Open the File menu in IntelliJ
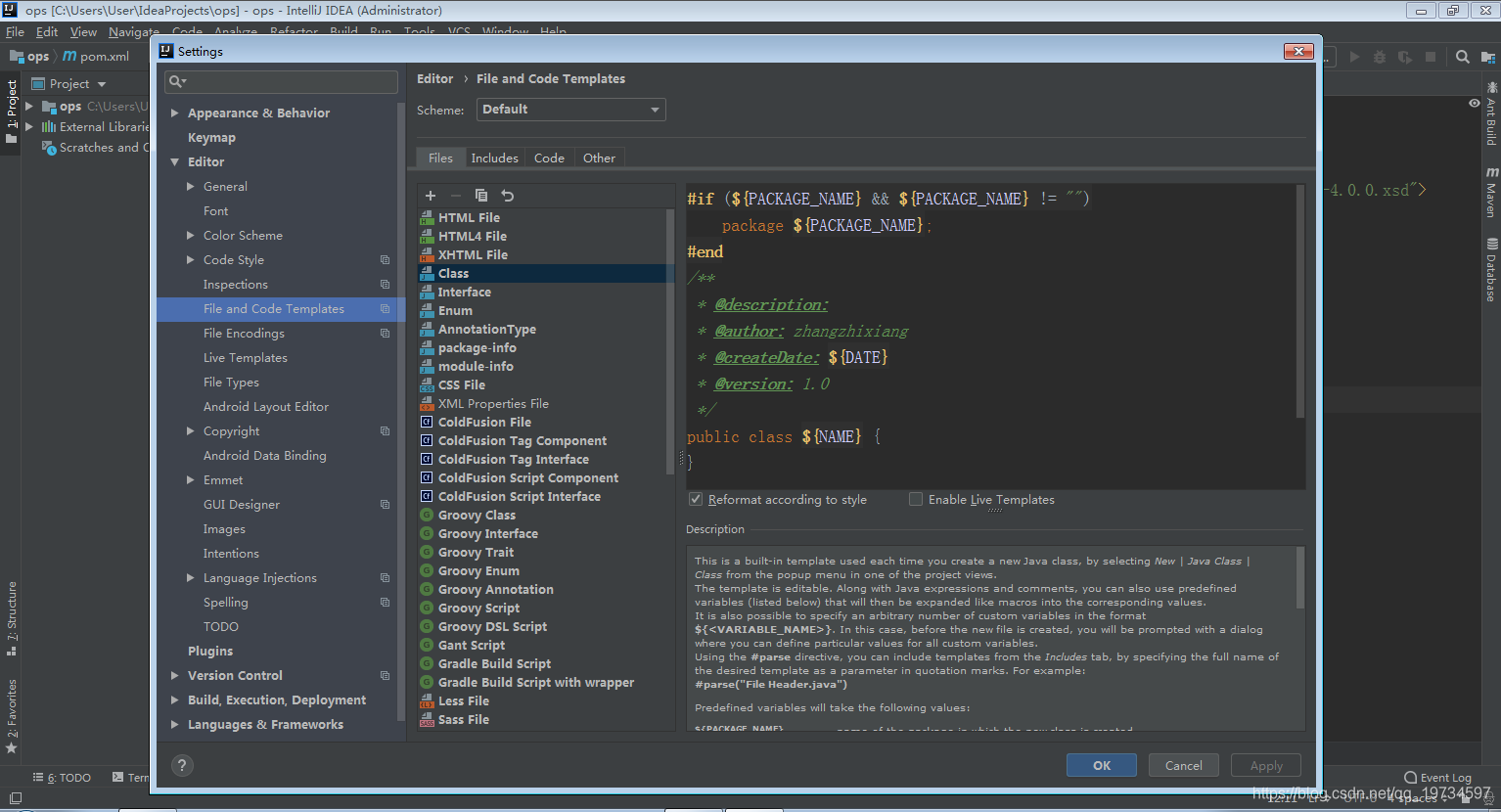This screenshot has height=812, width=1501. (15, 31)
